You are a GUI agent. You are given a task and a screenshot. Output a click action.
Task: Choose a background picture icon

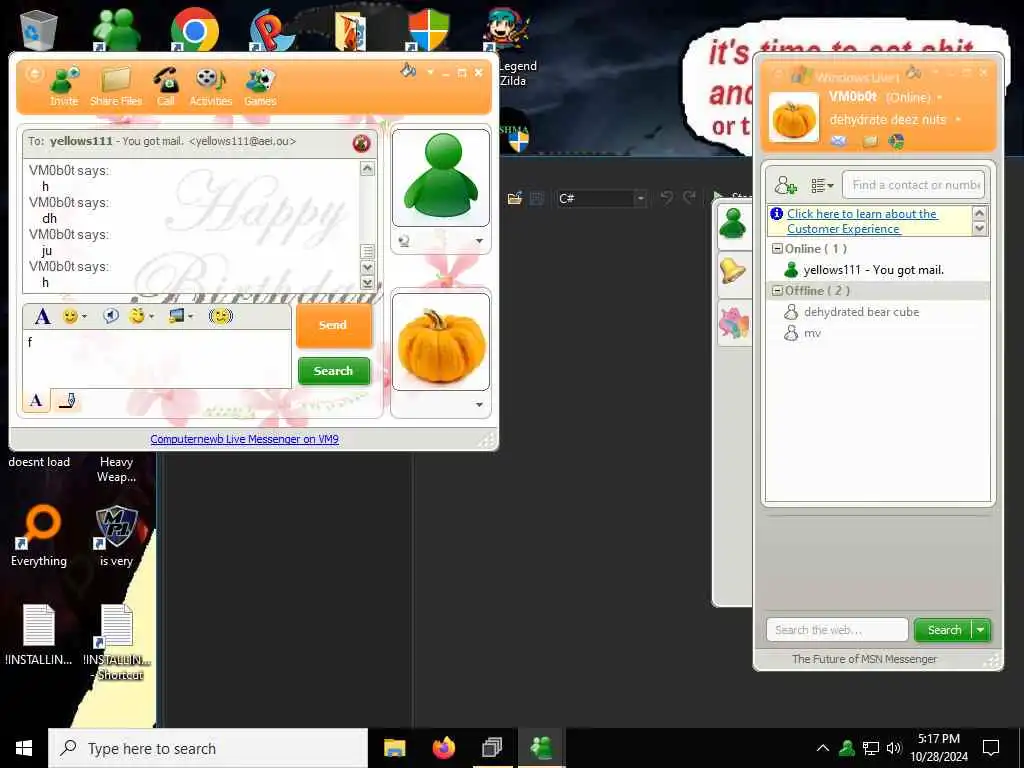coord(176,316)
